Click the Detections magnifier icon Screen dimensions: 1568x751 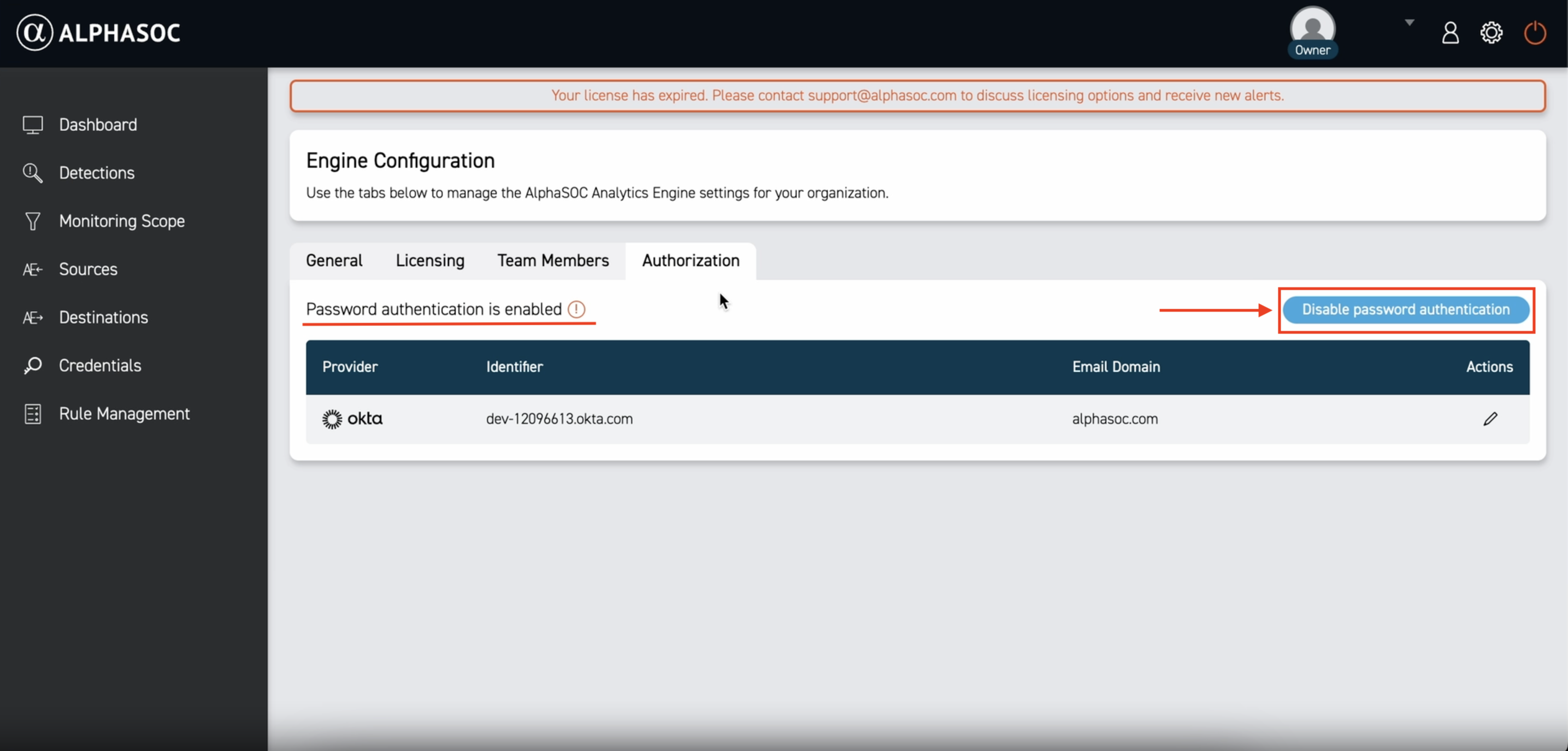tap(33, 173)
